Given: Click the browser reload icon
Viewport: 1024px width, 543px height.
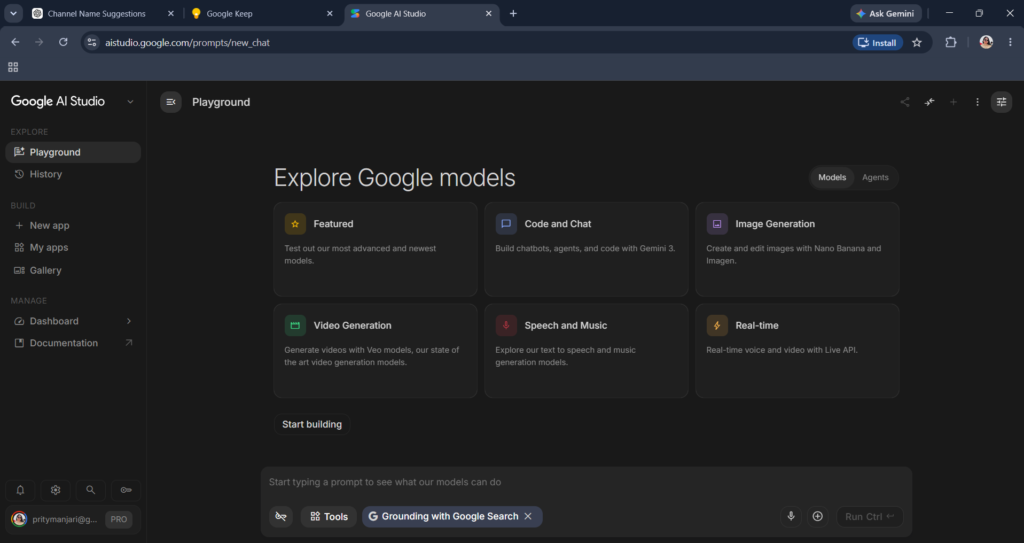Looking at the screenshot, I should [x=63, y=42].
